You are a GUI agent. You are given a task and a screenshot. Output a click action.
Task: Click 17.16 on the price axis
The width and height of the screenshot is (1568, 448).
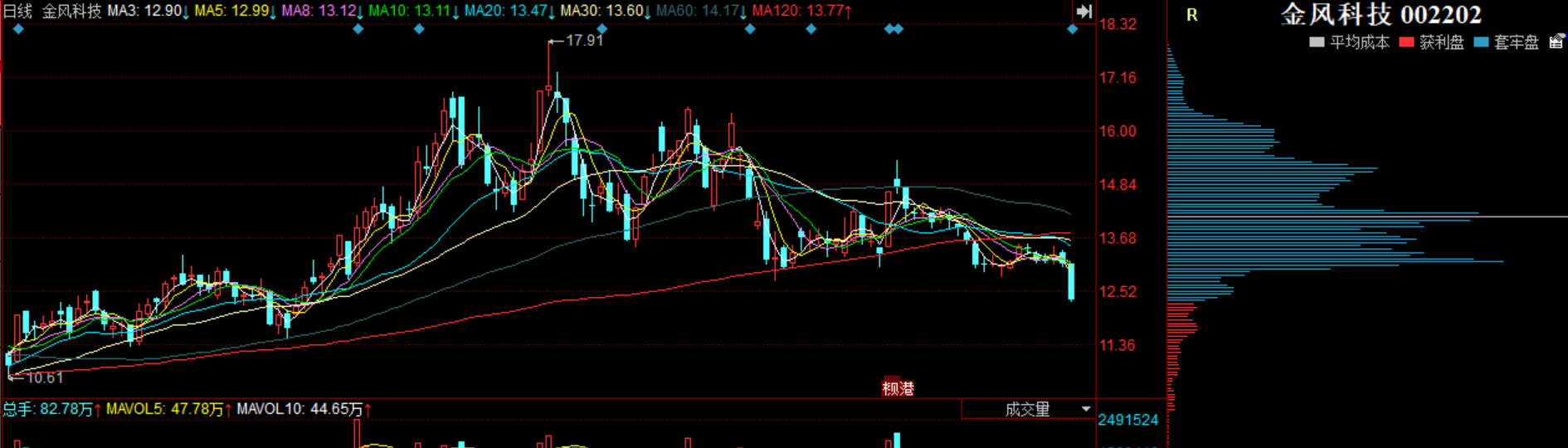click(1118, 77)
